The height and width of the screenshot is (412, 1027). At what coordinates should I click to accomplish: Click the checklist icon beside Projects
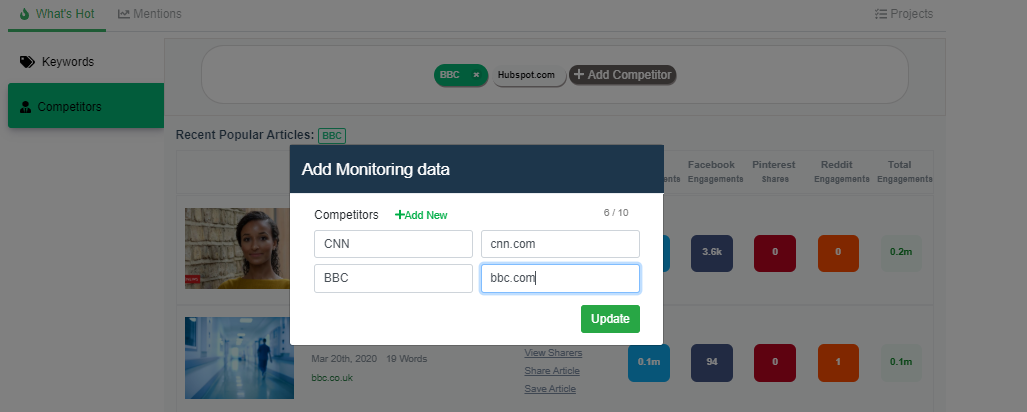[881, 14]
